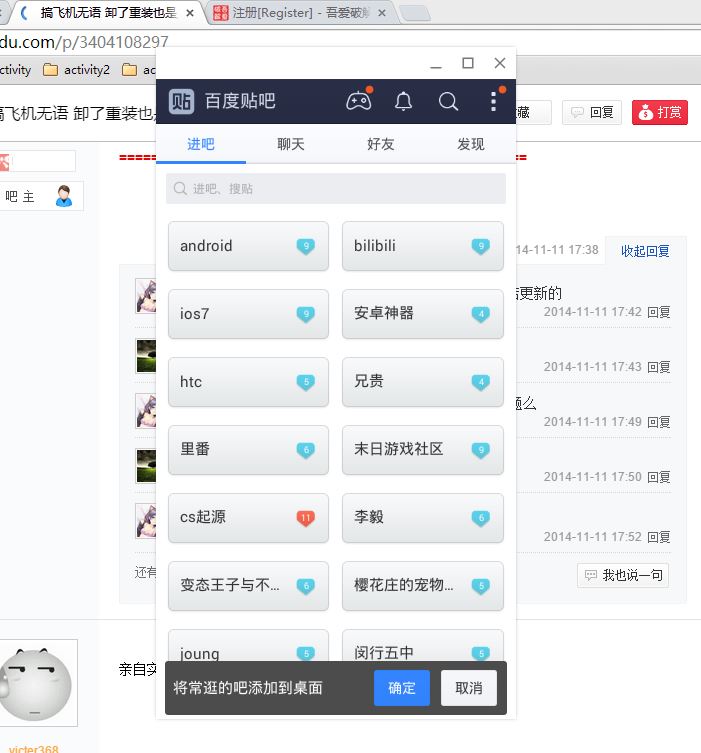Click level badge on bilibili card
This screenshot has width=701, height=753.
coord(481,246)
